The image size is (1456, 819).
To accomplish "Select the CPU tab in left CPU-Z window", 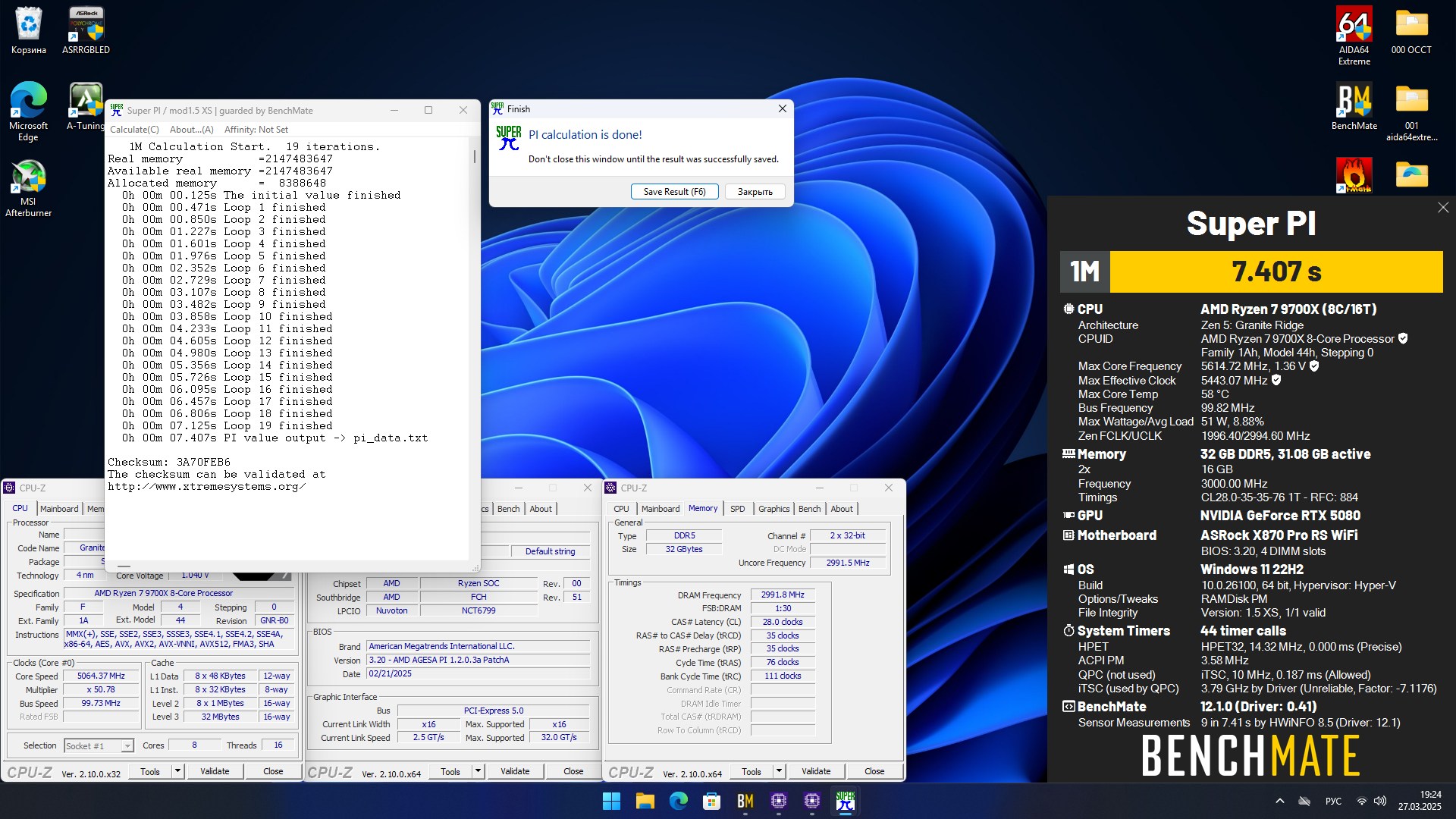I will (x=20, y=509).
